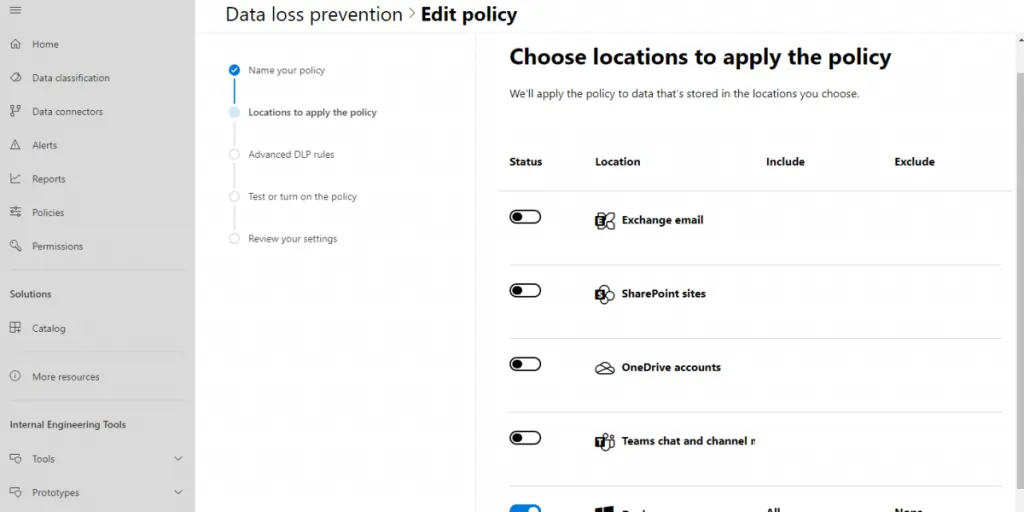Click the Permissions key icon
Viewport: 1024px width, 512px height.
tap(15, 246)
